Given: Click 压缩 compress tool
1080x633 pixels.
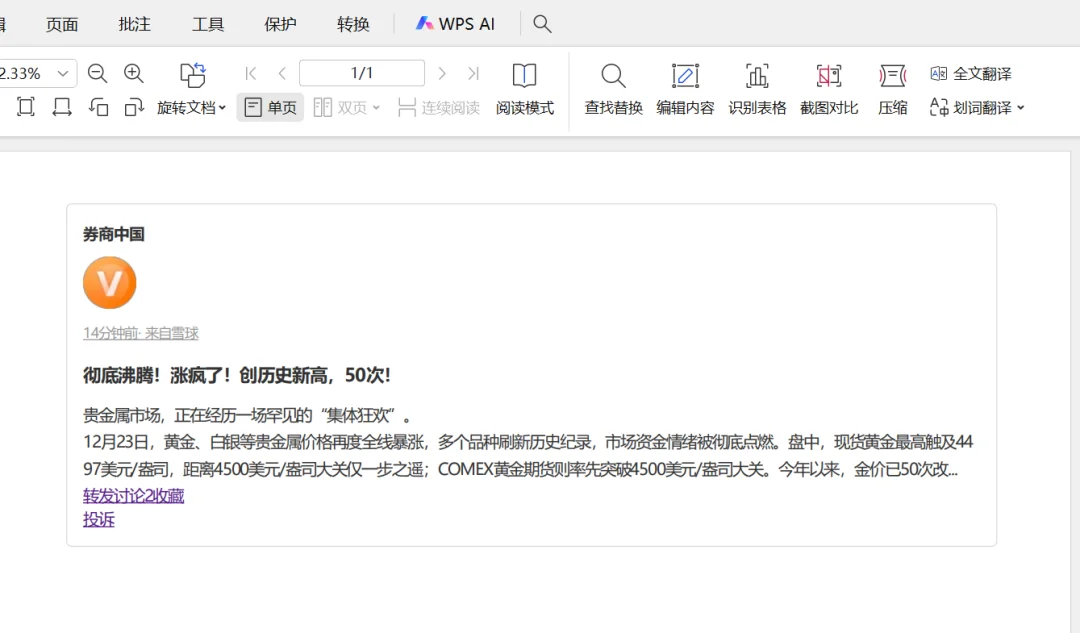Looking at the screenshot, I should point(893,90).
